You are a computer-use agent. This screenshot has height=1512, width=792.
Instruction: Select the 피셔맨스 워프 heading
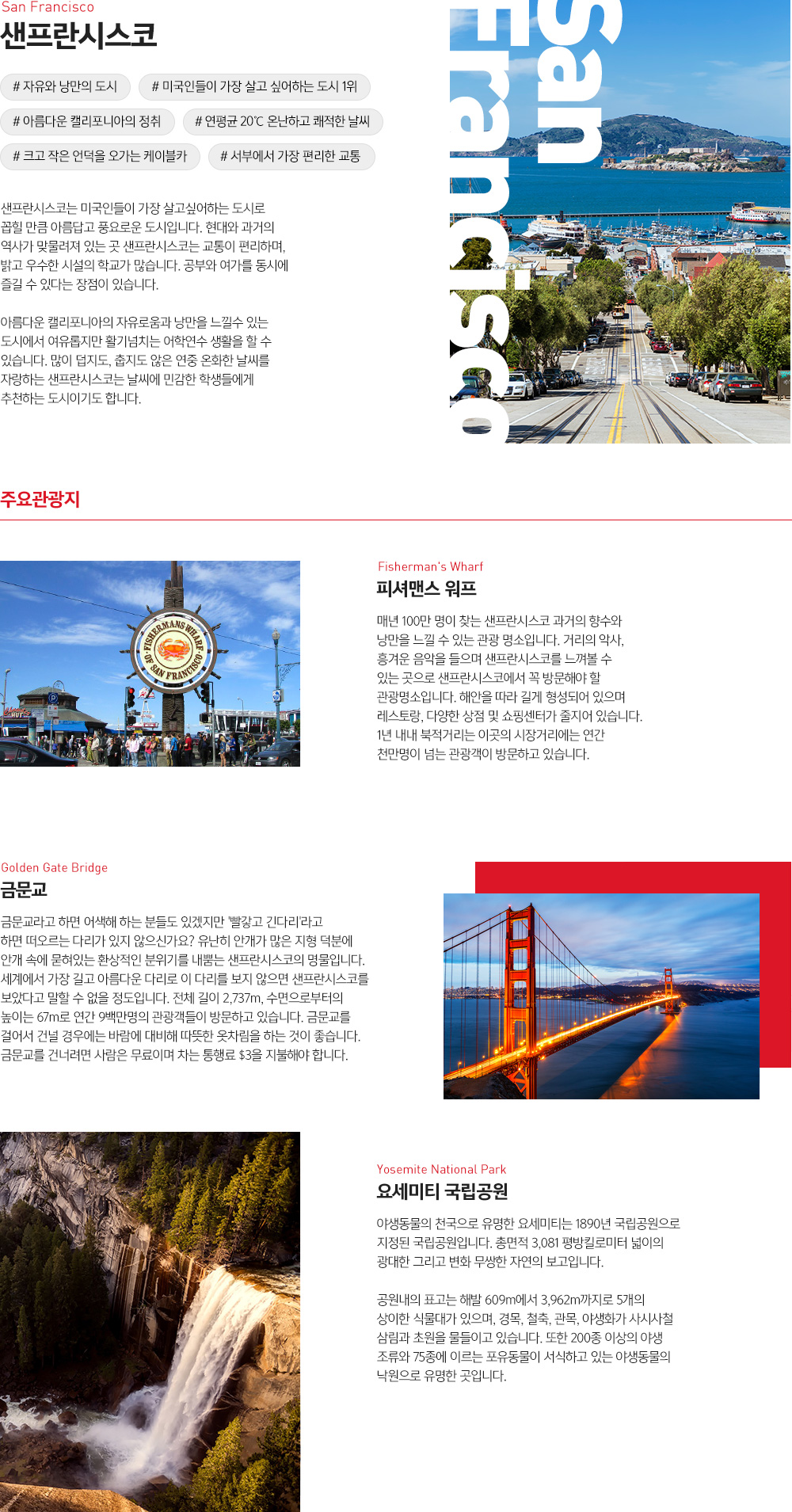426,588
